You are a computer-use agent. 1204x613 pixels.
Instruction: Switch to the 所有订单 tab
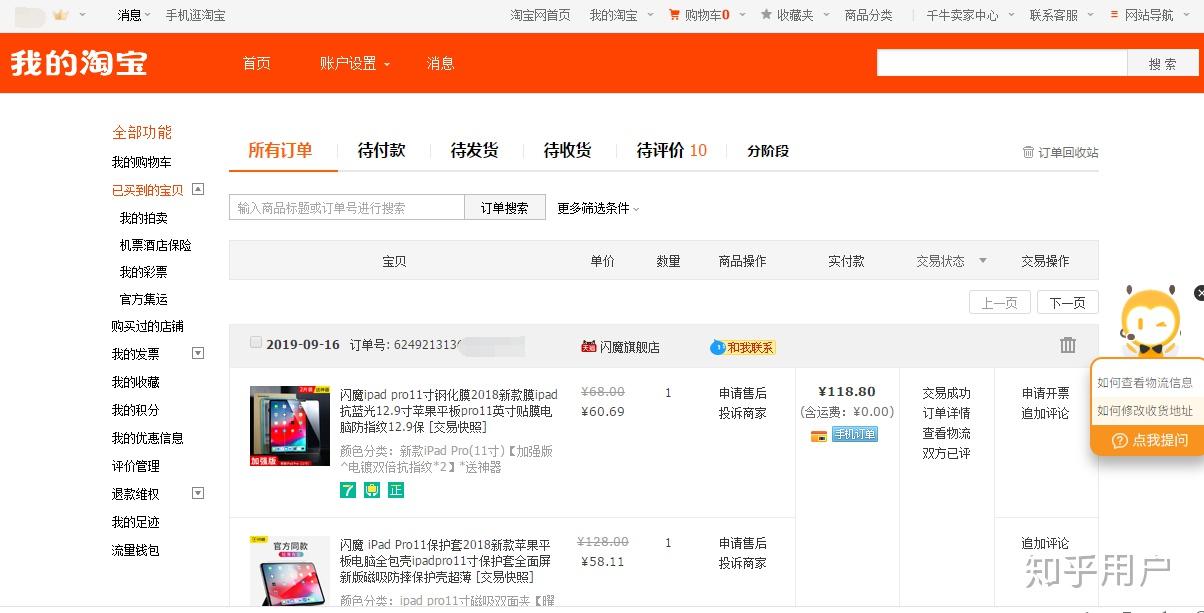click(280, 150)
